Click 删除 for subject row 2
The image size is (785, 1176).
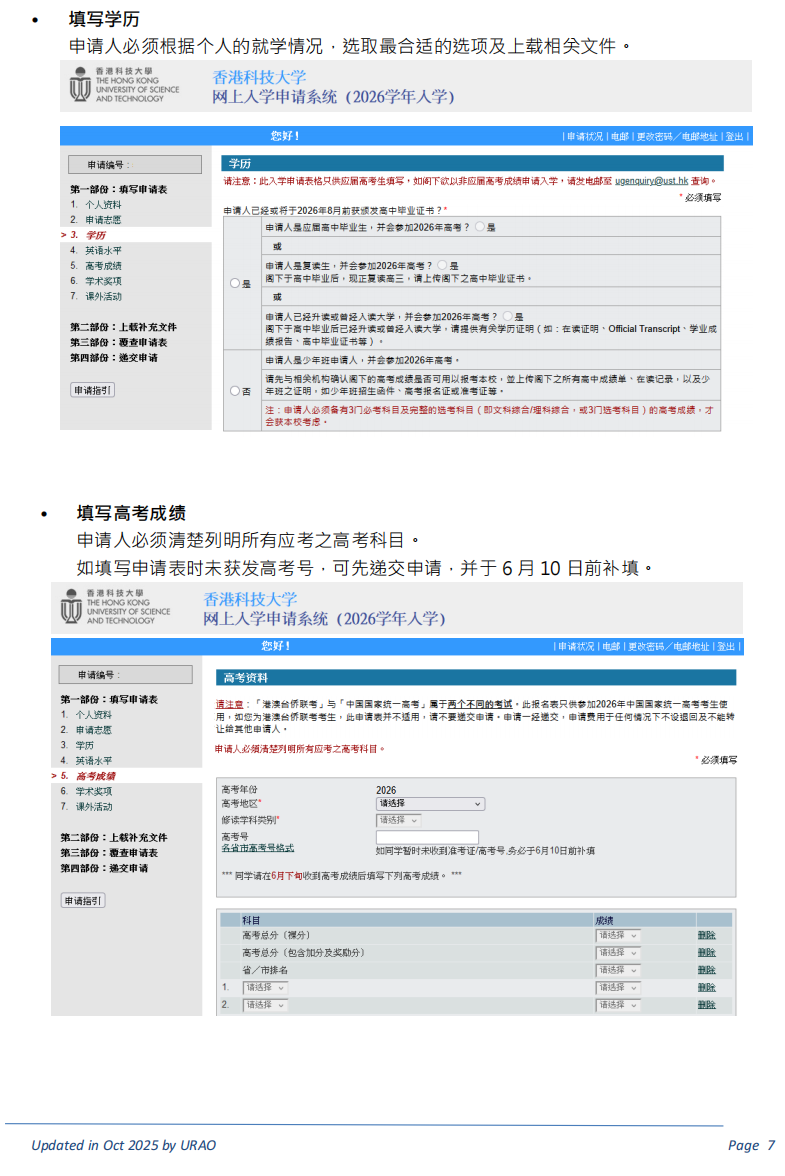706,1005
